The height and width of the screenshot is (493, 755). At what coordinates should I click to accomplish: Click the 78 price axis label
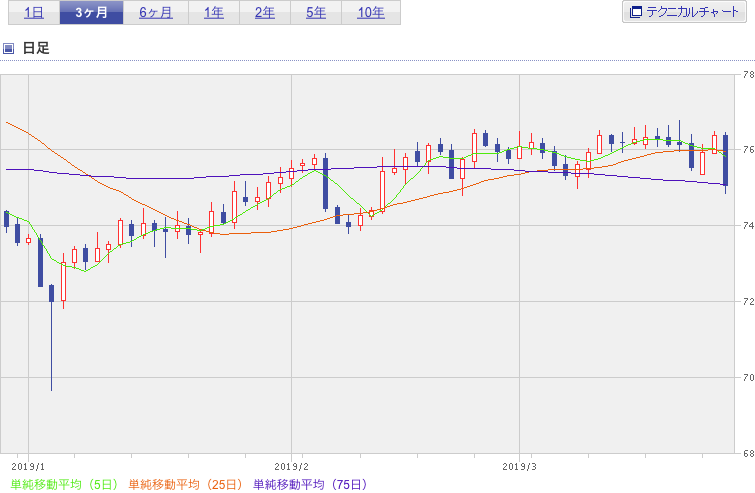(x=748, y=75)
